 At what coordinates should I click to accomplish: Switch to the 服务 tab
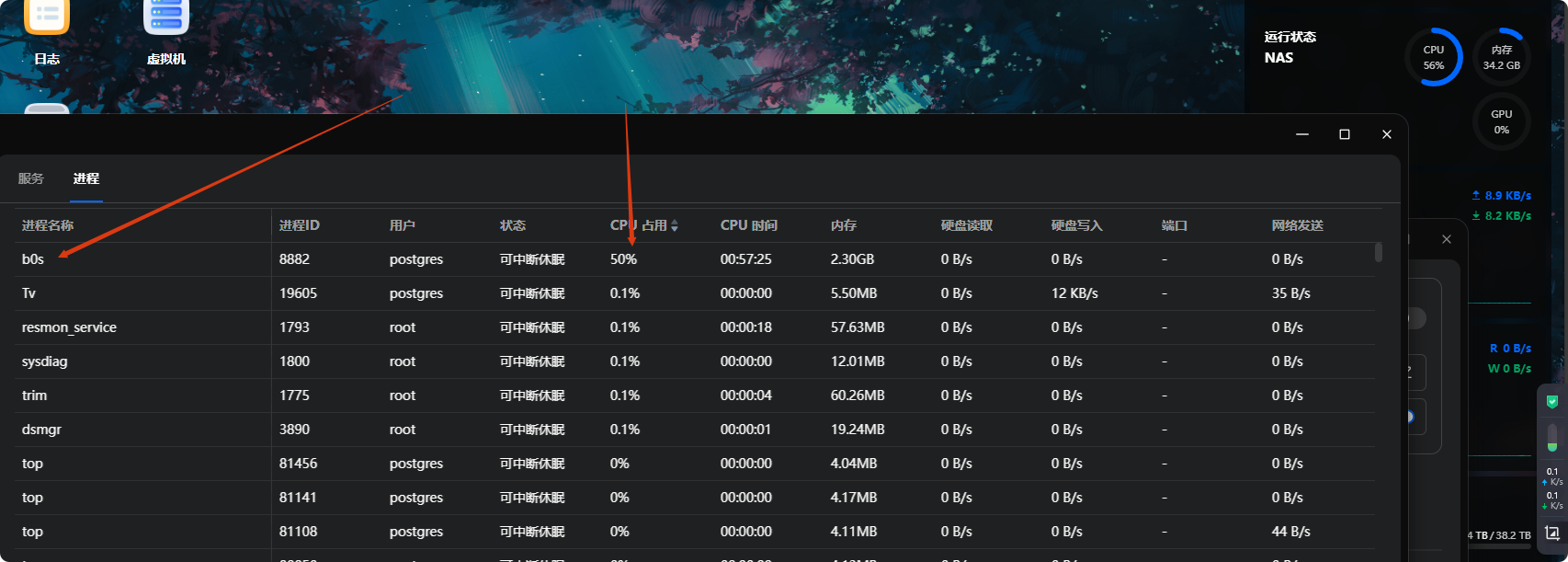[x=31, y=178]
